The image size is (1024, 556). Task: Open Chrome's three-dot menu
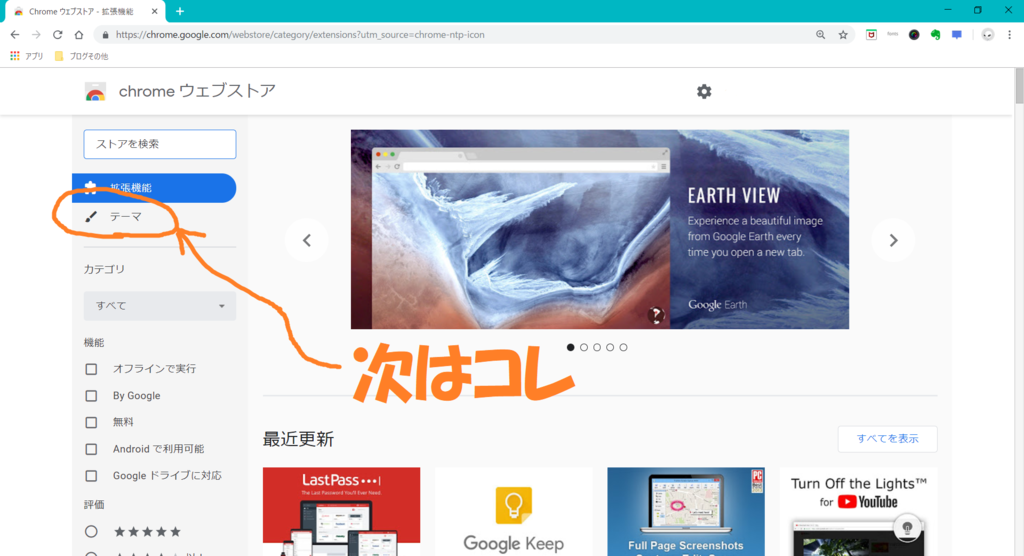(1010, 35)
